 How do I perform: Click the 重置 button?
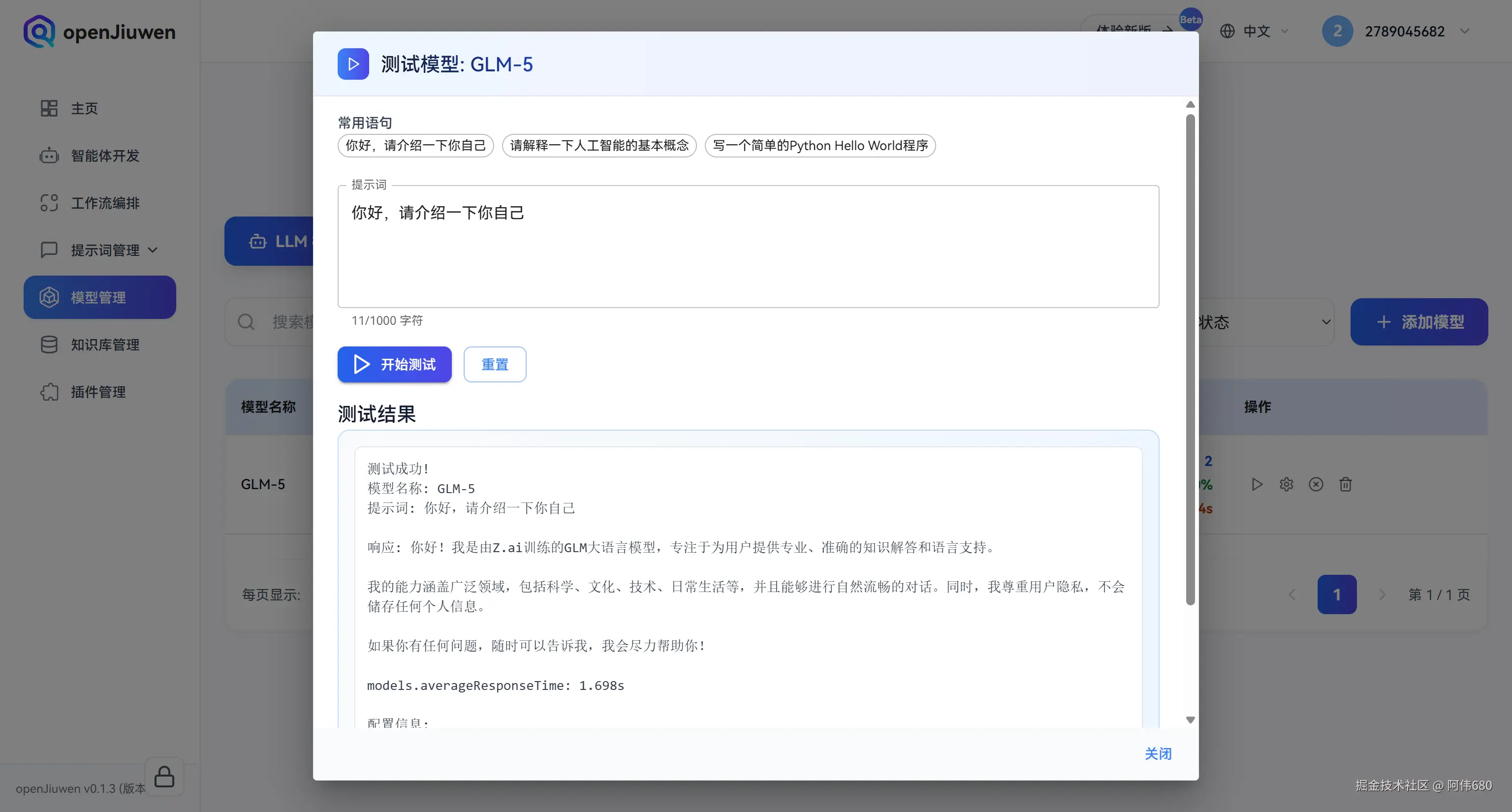[494, 364]
